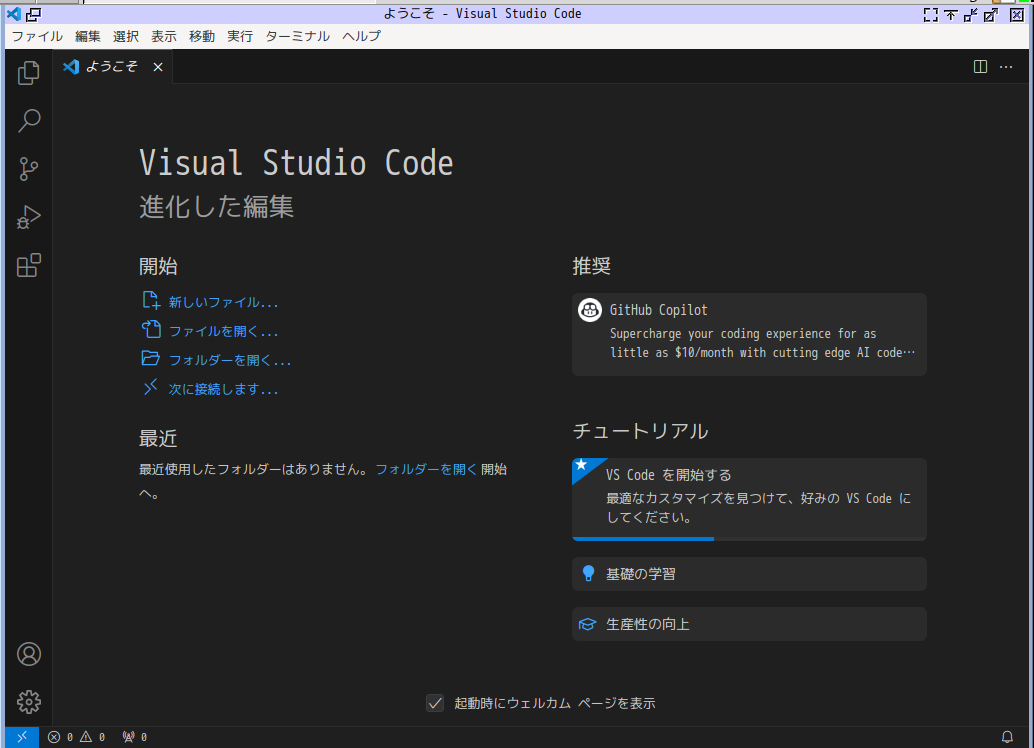Click the window restore icon next to title bar logo
This screenshot has width=1034, height=748.
33,14
